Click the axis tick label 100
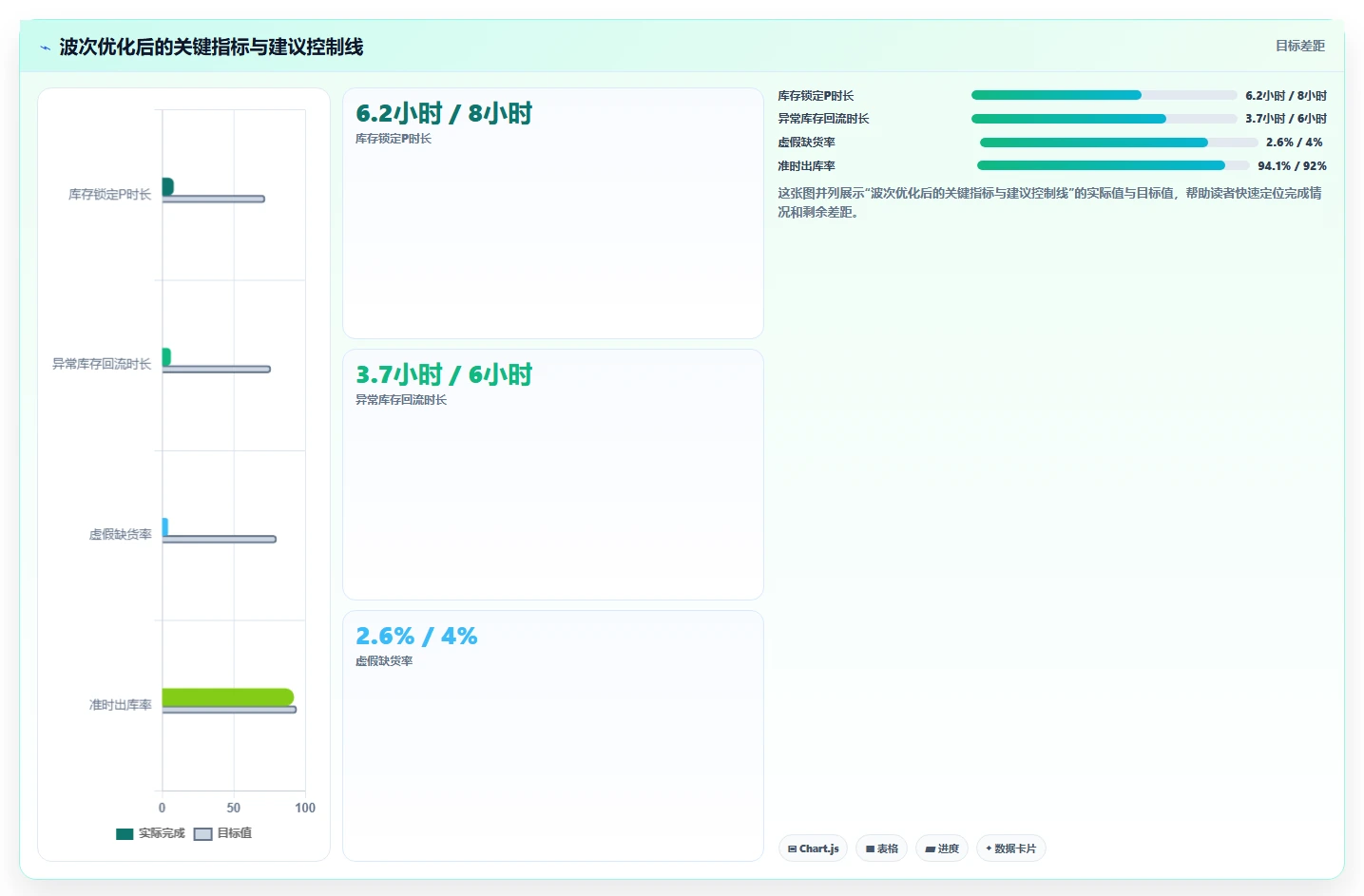1364x896 pixels. [x=305, y=808]
